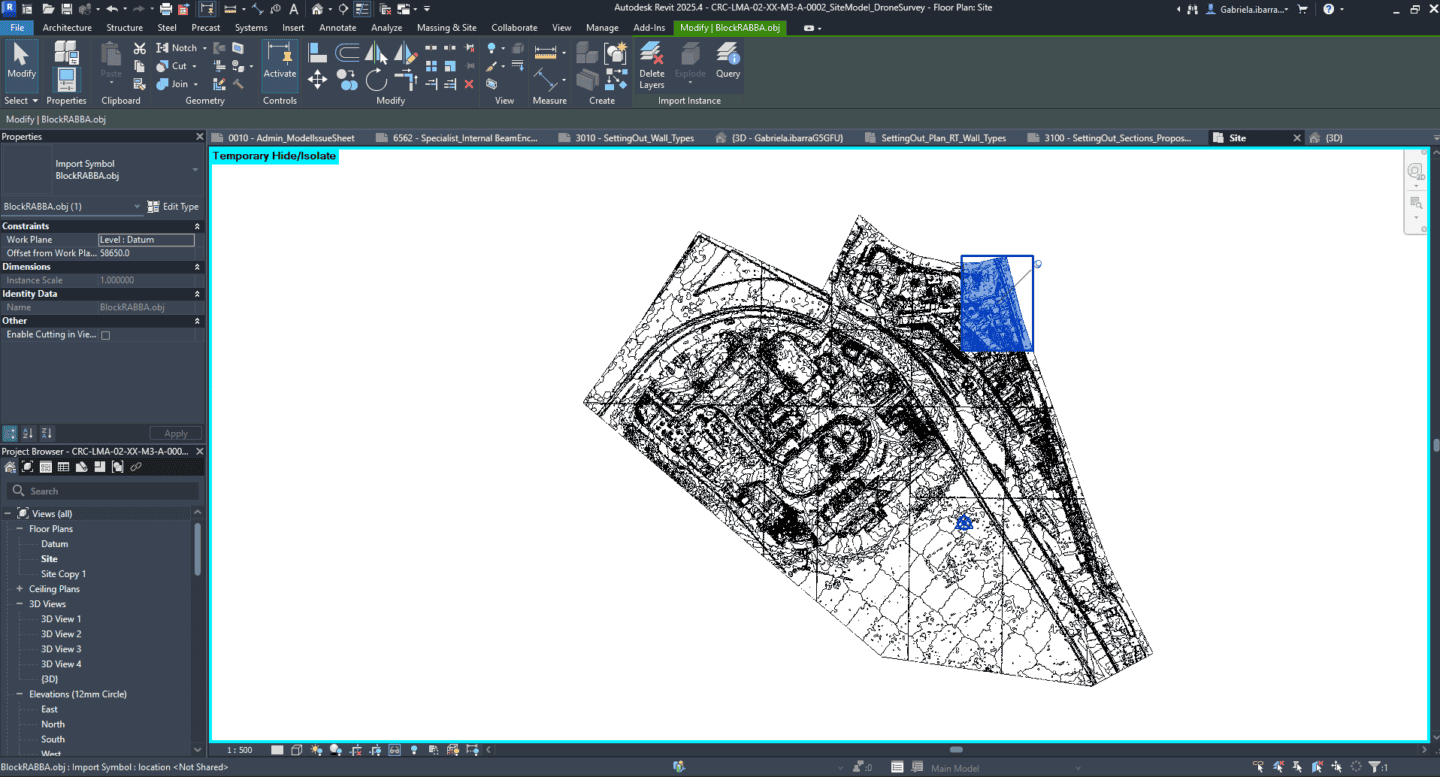The width and height of the screenshot is (1440, 777).
Task: Click the Sun Path status icon
Action: click(x=317, y=750)
